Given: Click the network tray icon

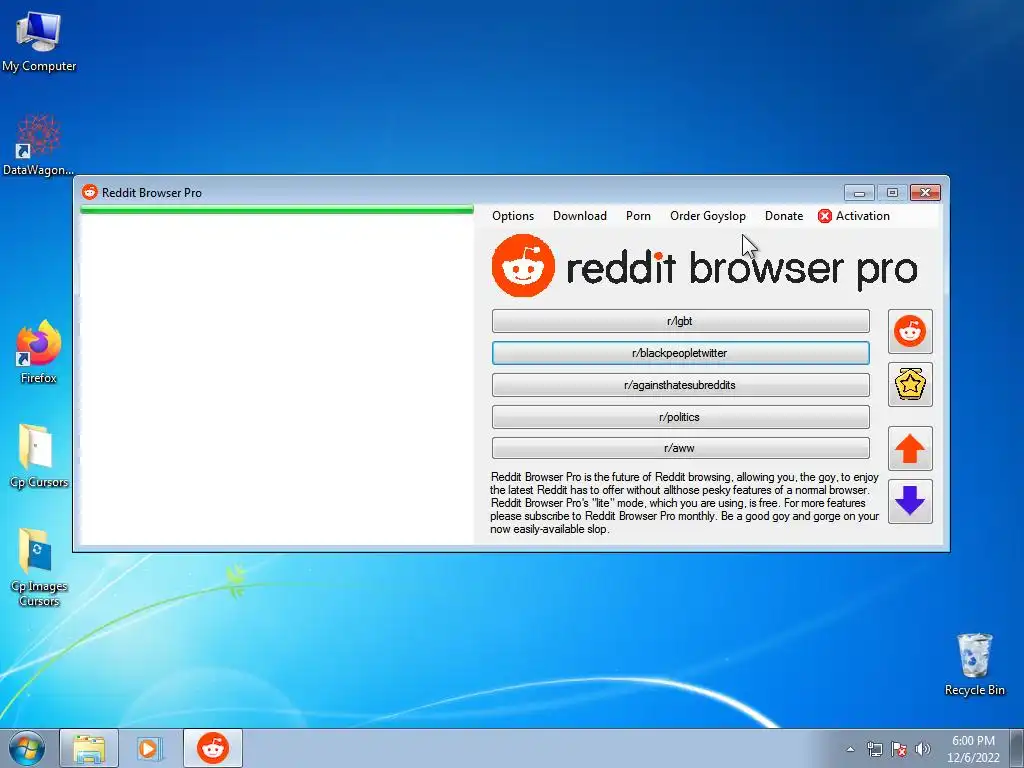Looking at the screenshot, I should pos(874,749).
